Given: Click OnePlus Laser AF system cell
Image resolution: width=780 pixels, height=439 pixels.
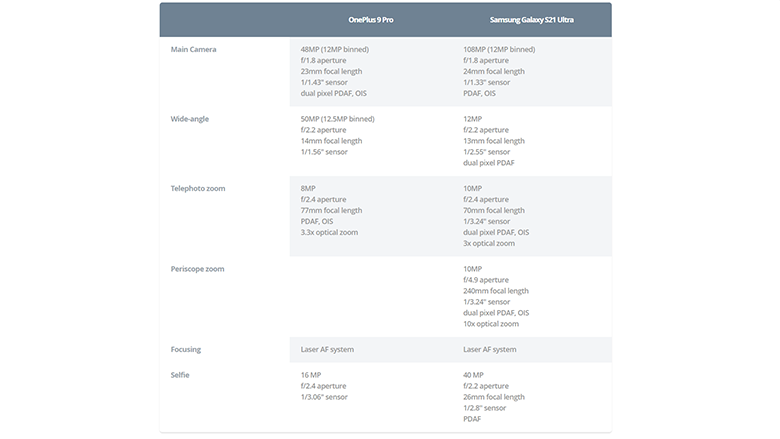Looking at the screenshot, I should [x=327, y=349].
